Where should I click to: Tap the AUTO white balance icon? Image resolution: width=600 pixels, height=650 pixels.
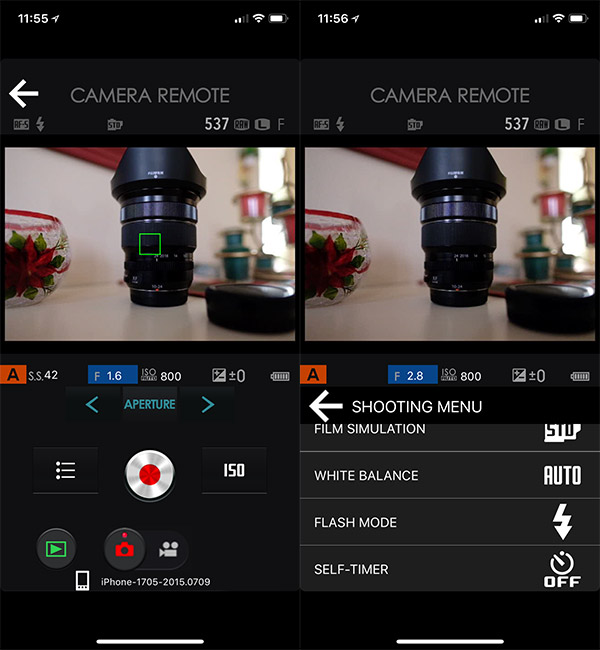pyautogui.click(x=561, y=475)
